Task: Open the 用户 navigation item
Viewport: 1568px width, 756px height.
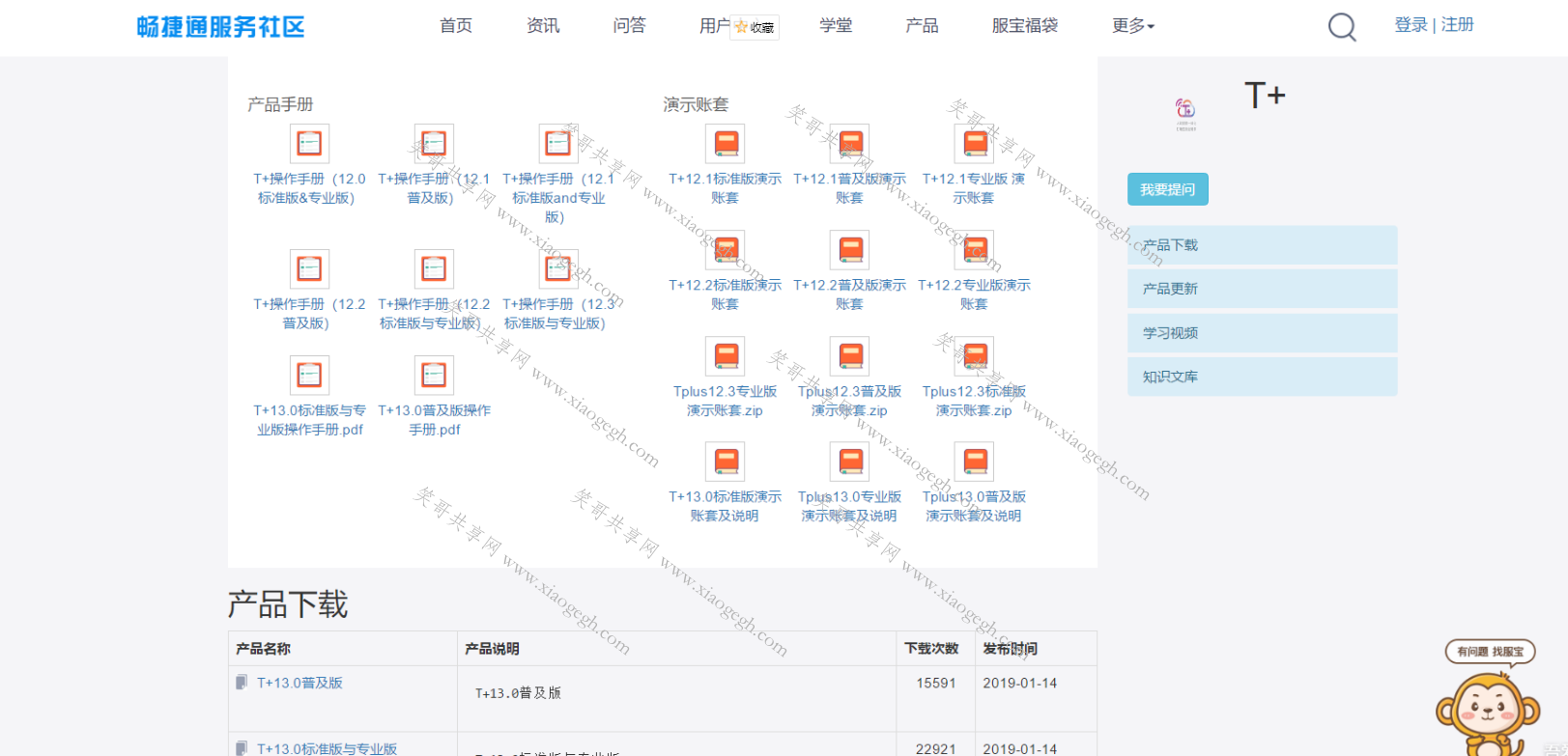Action: point(715,26)
